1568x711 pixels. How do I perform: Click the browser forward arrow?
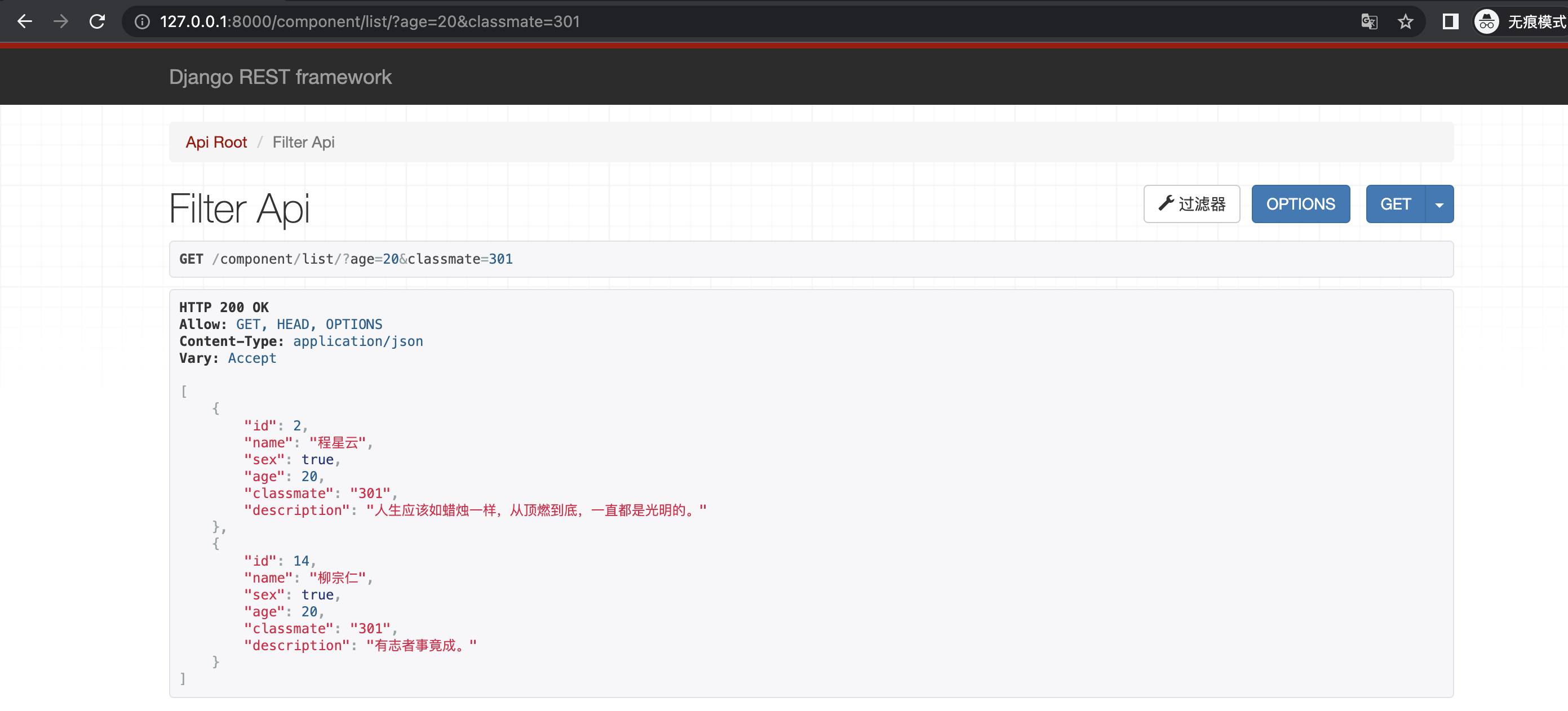[61, 22]
